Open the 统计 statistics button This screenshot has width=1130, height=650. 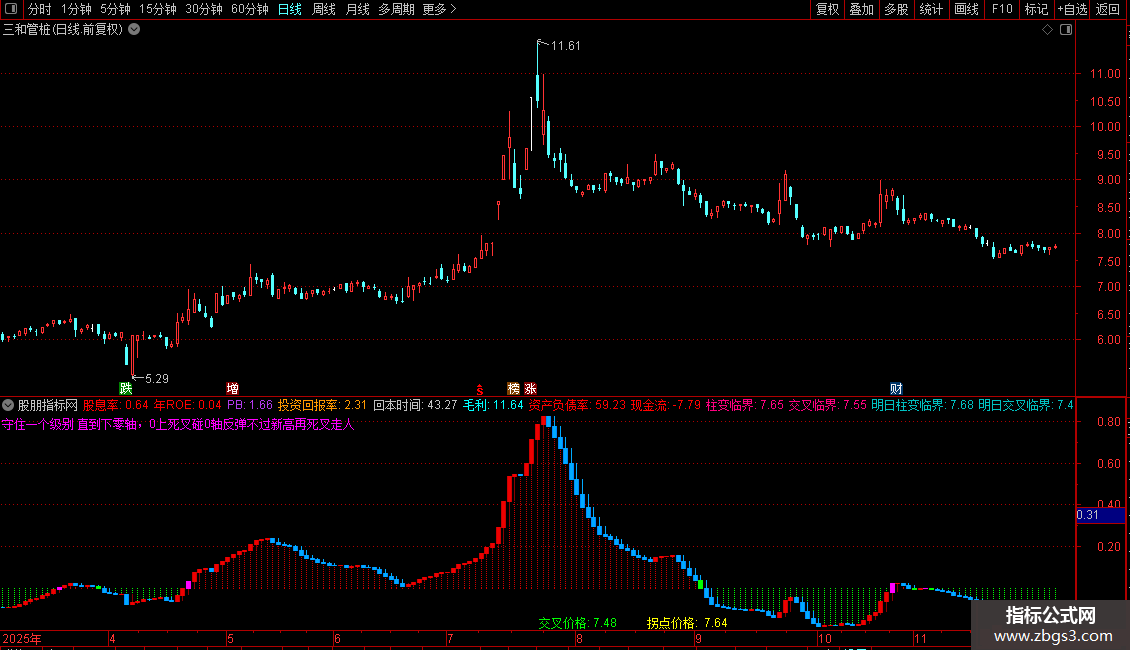(x=931, y=9)
